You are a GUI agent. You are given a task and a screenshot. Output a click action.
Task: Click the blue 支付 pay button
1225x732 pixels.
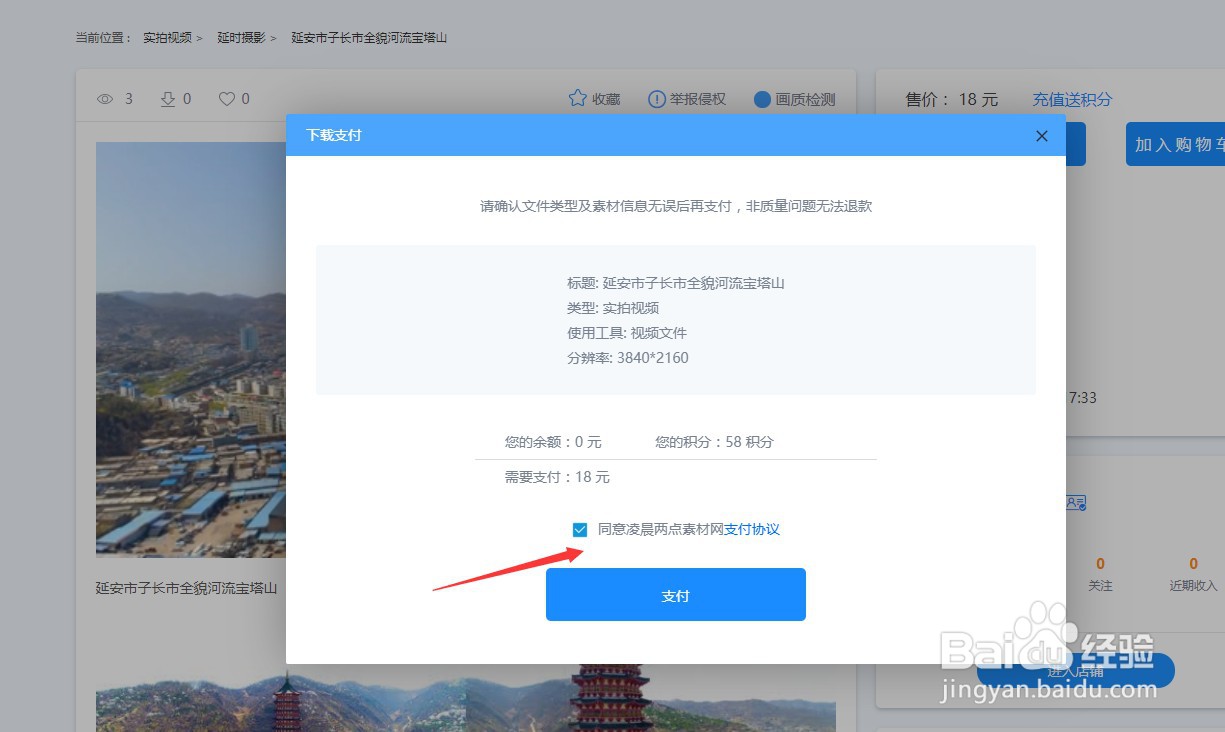675,595
